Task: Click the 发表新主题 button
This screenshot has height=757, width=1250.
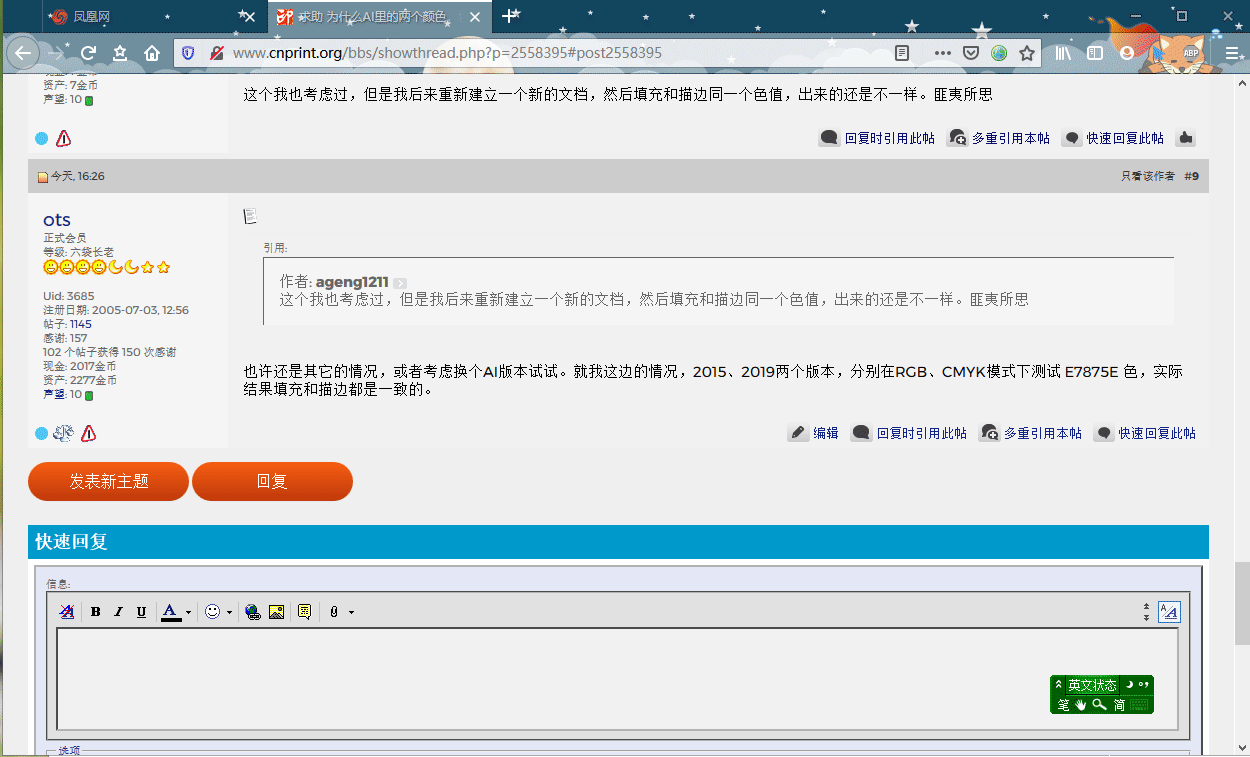Action: click(x=108, y=481)
